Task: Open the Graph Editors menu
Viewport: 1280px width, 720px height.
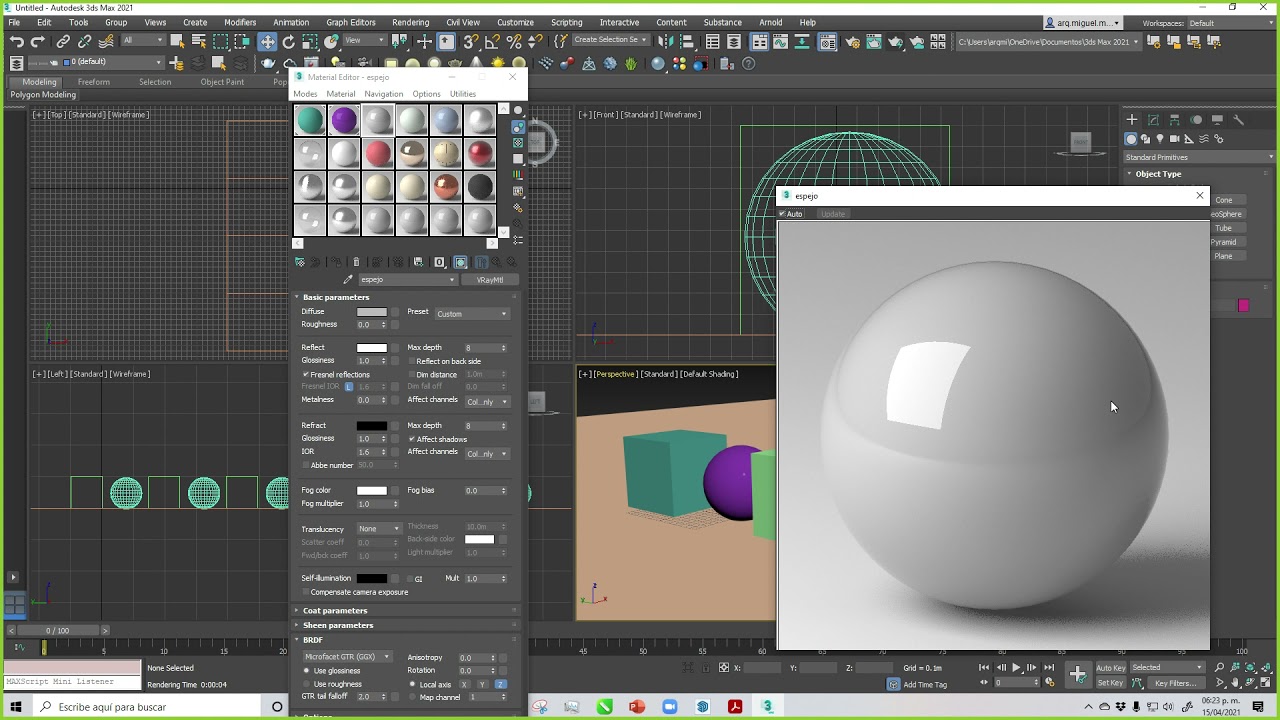Action: [351, 22]
